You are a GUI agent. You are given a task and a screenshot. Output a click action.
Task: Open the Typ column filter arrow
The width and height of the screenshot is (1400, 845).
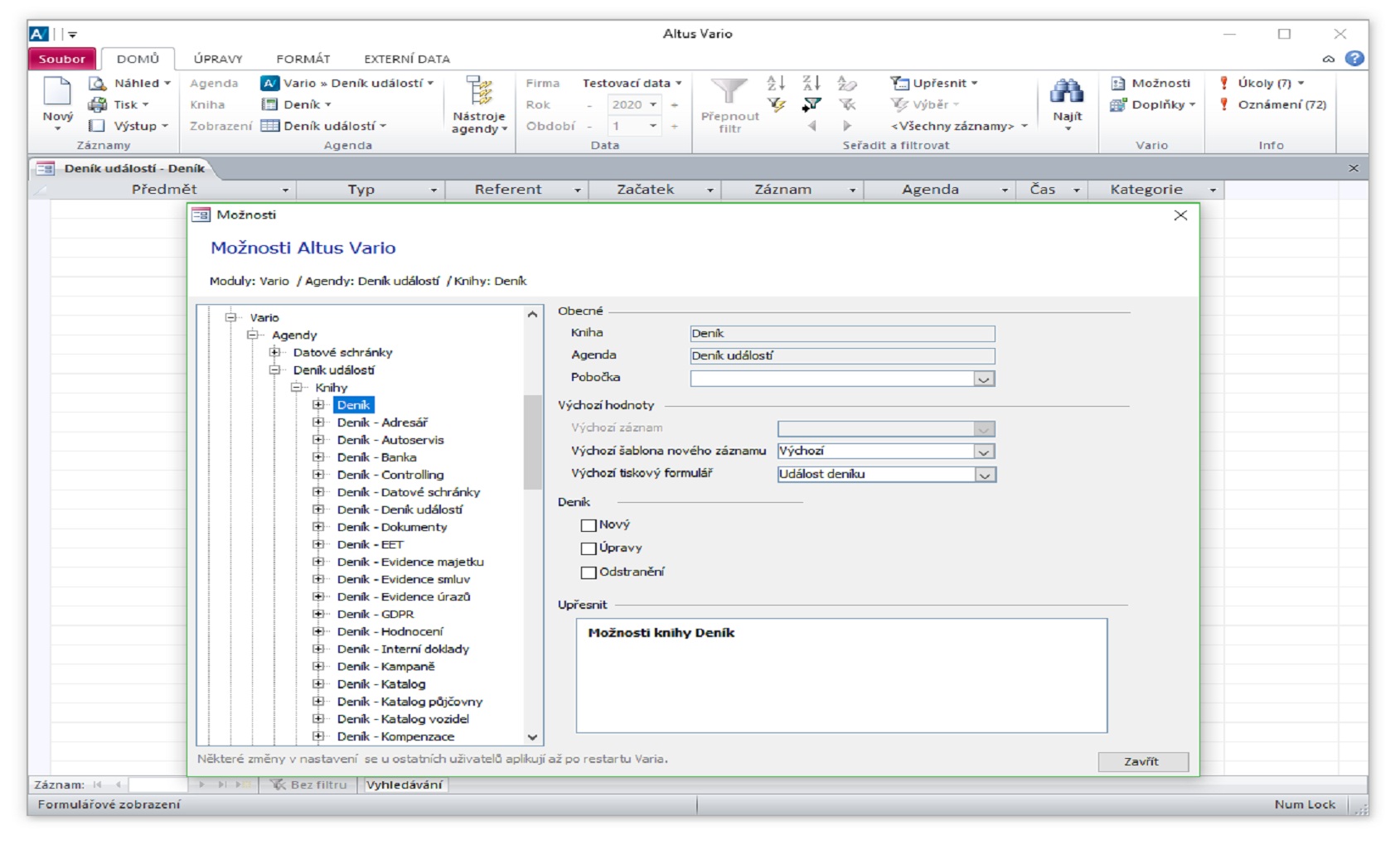click(434, 191)
